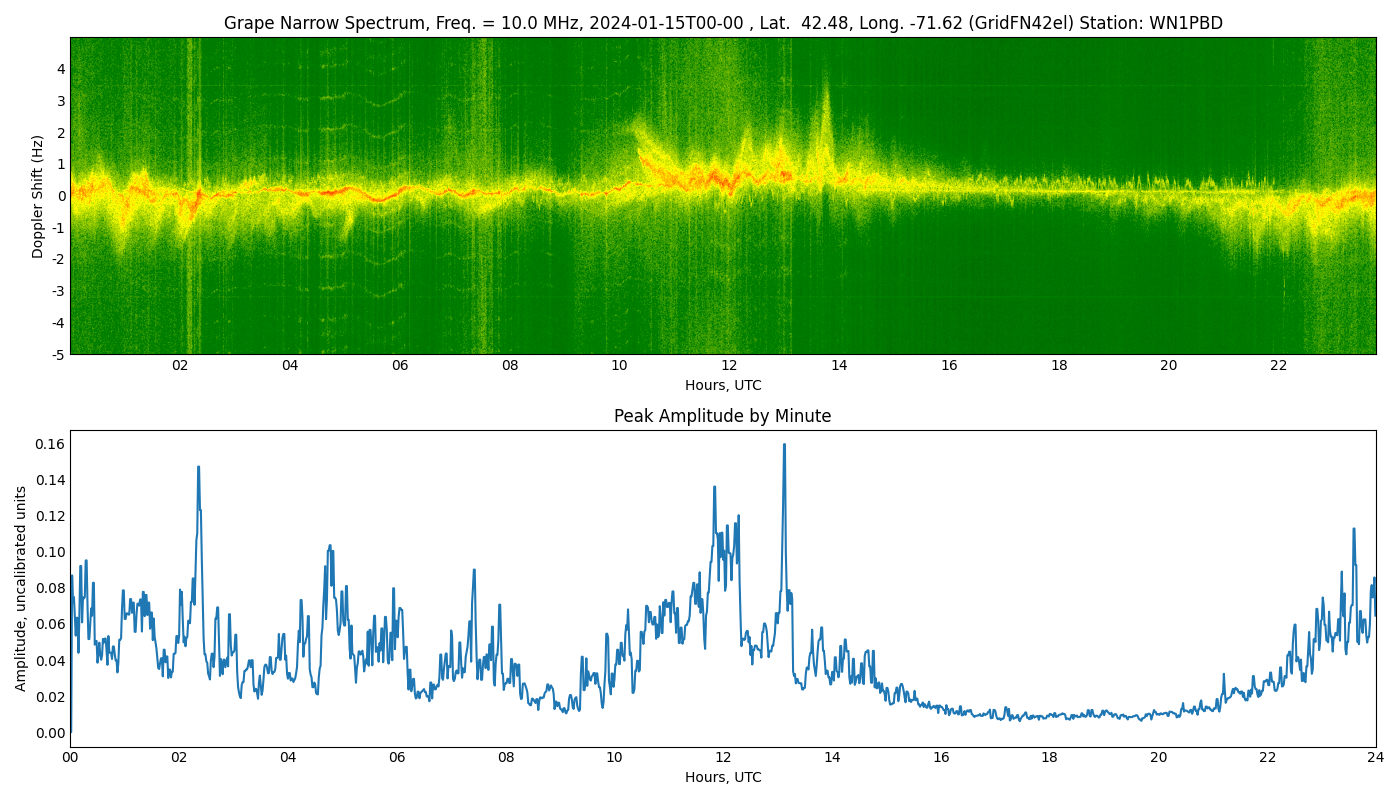
Task: Click the 0.08 amplitude axis tick label
Action: pos(50,588)
